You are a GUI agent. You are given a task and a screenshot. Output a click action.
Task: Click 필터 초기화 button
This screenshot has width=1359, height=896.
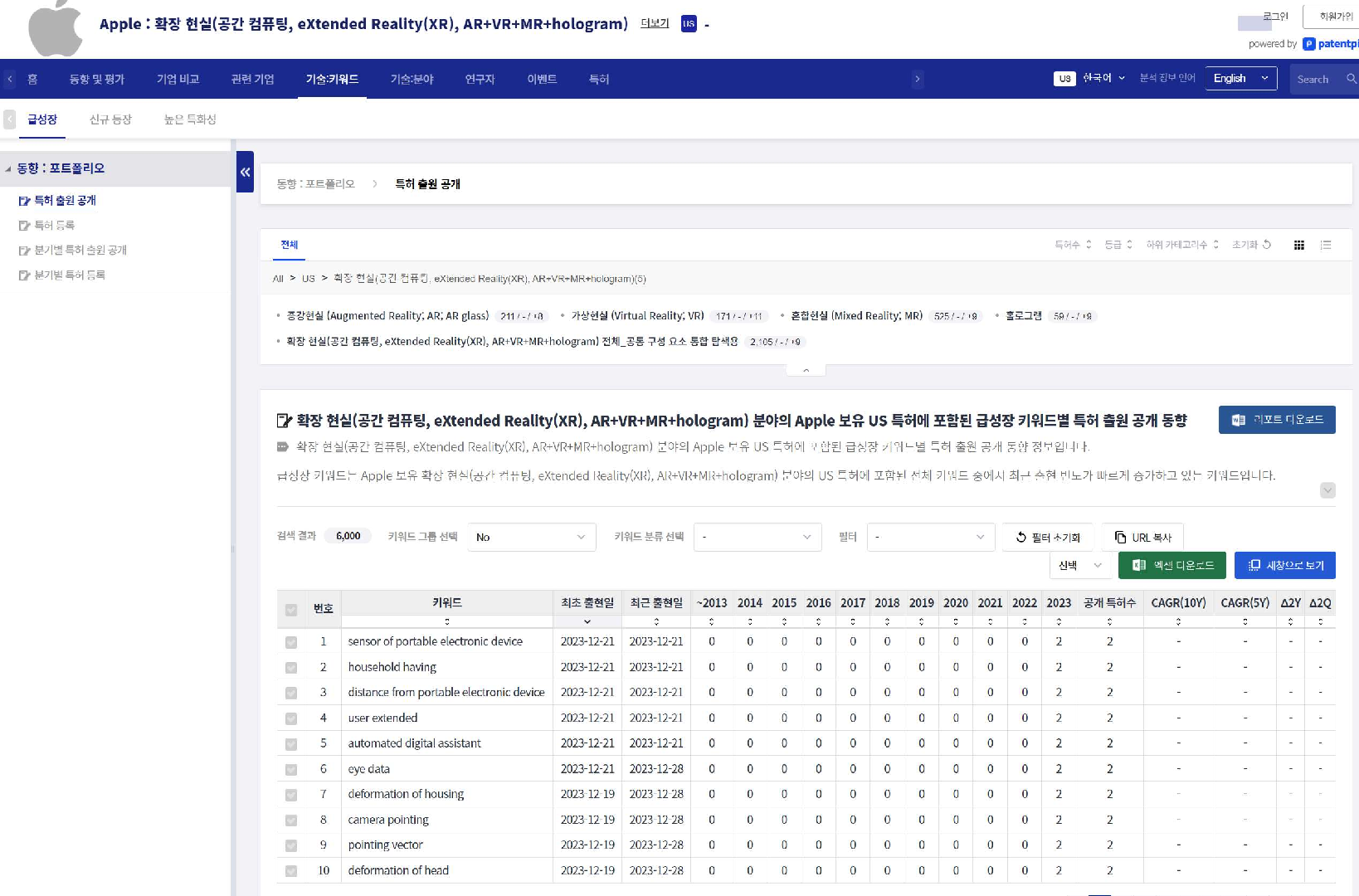[1048, 537]
